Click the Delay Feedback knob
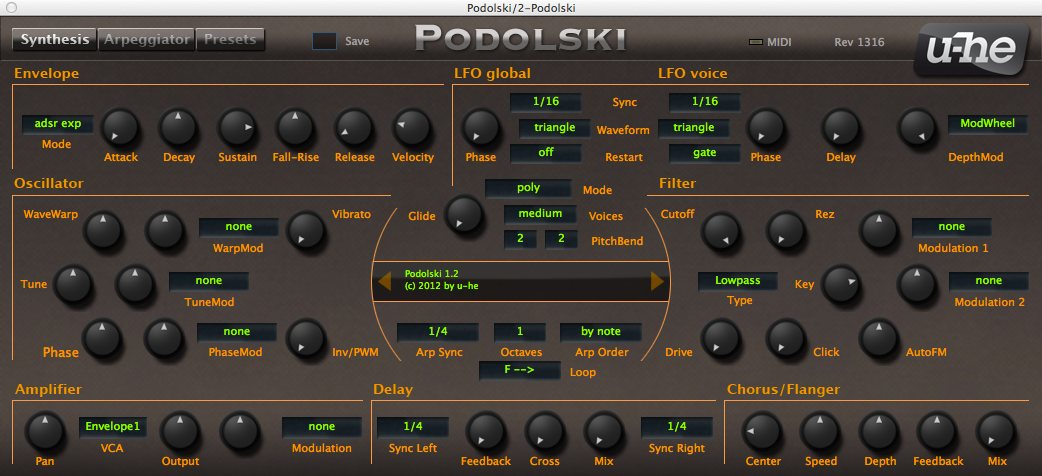This screenshot has width=1042, height=476. 486,431
